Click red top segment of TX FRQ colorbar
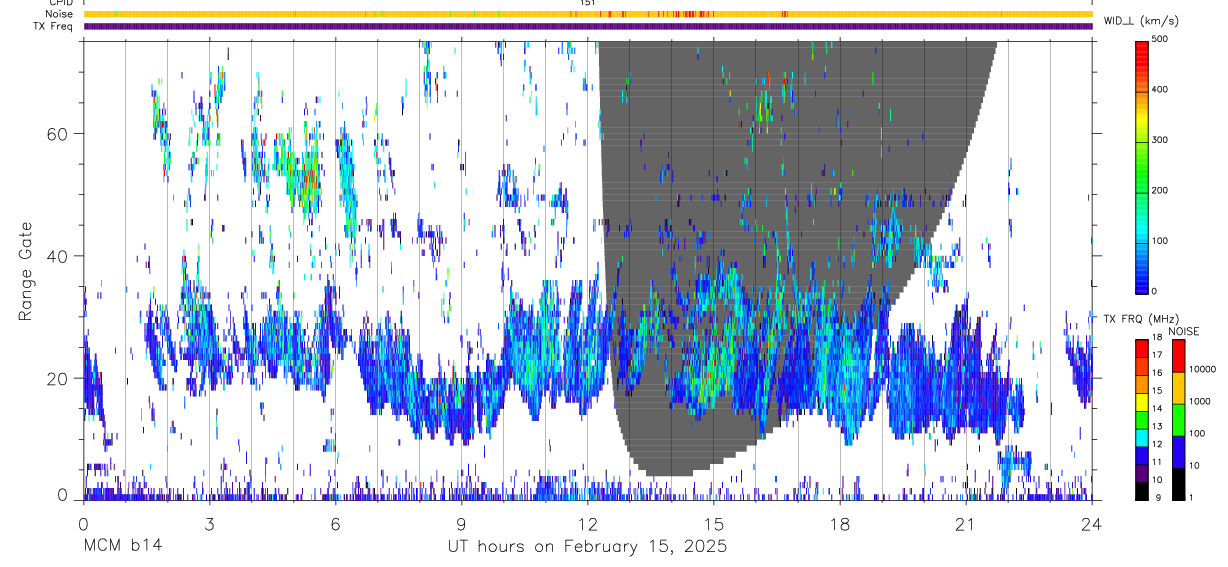Image resolution: width=1228 pixels, height=567 pixels. coord(1143,349)
